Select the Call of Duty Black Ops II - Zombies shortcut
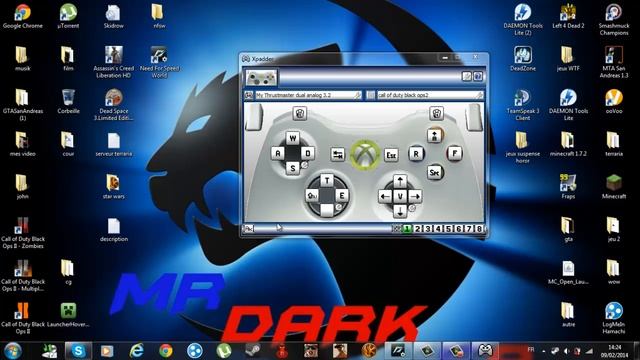The height and width of the screenshot is (360, 640). [x=22, y=233]
